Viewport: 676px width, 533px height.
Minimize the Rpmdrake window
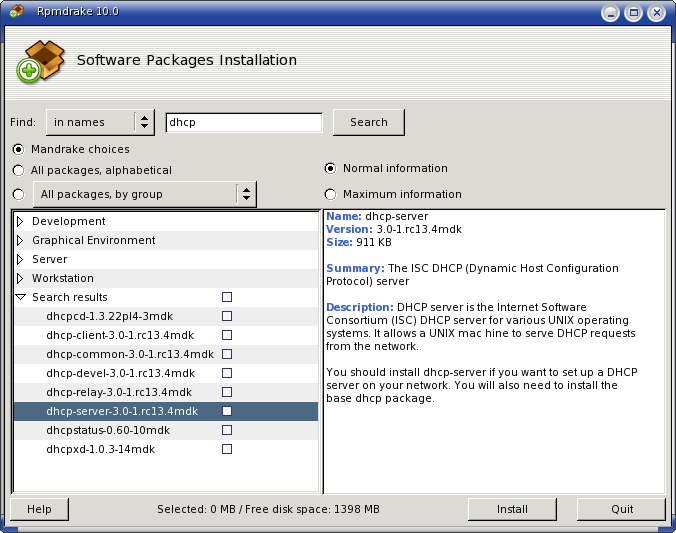(x=610, y=13)
